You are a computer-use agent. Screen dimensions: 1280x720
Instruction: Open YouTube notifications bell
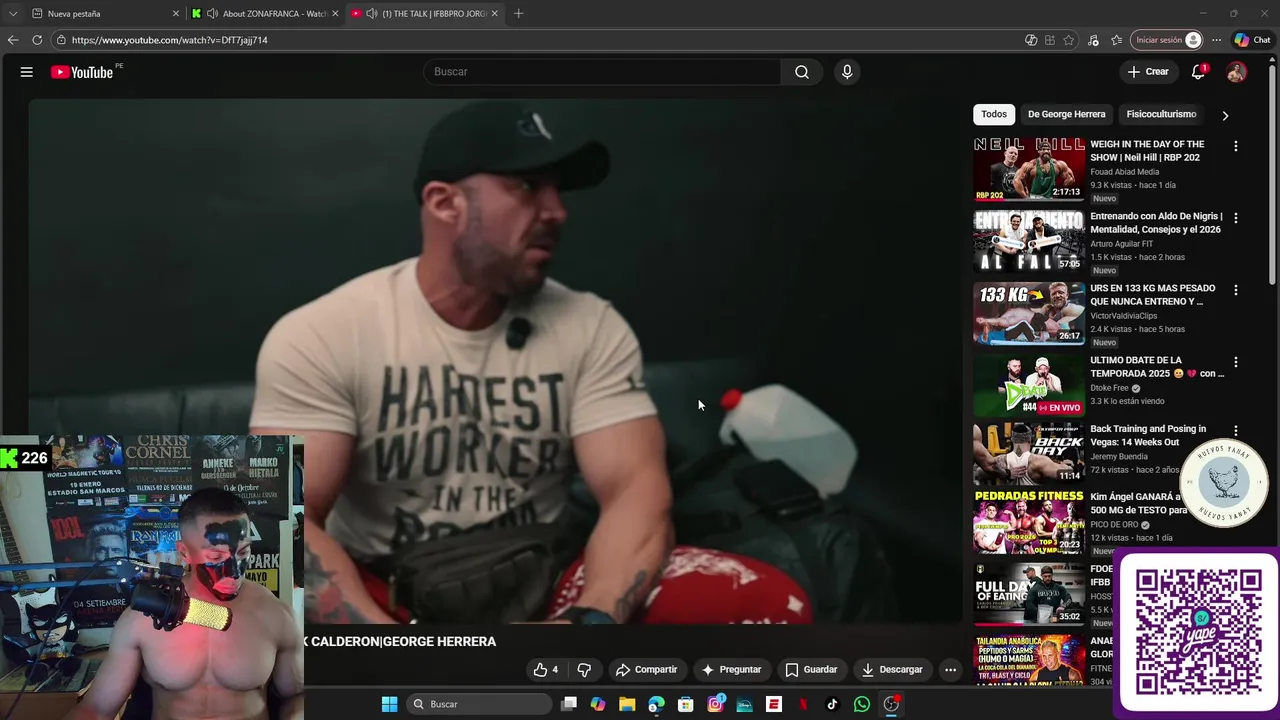coord(1198,72)
